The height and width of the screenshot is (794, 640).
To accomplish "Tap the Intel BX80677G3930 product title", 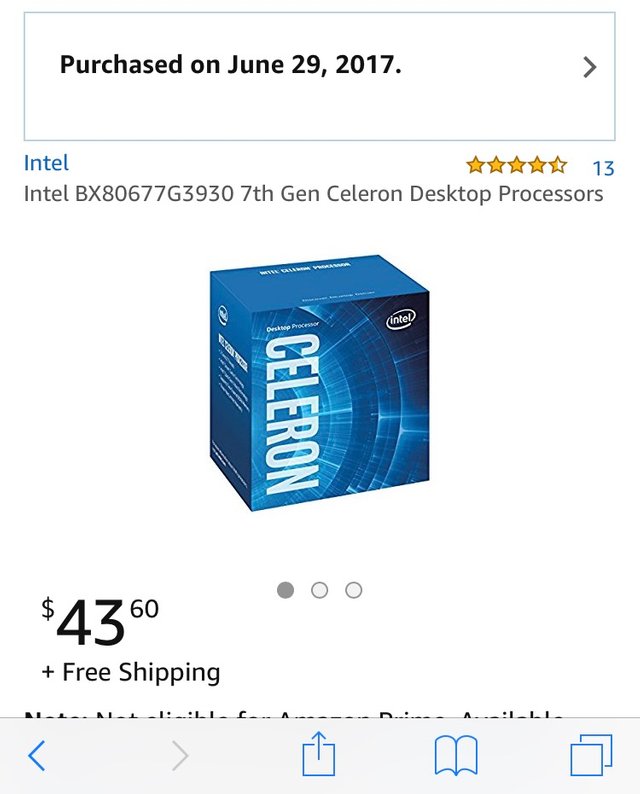I will (x=313, y=193).
